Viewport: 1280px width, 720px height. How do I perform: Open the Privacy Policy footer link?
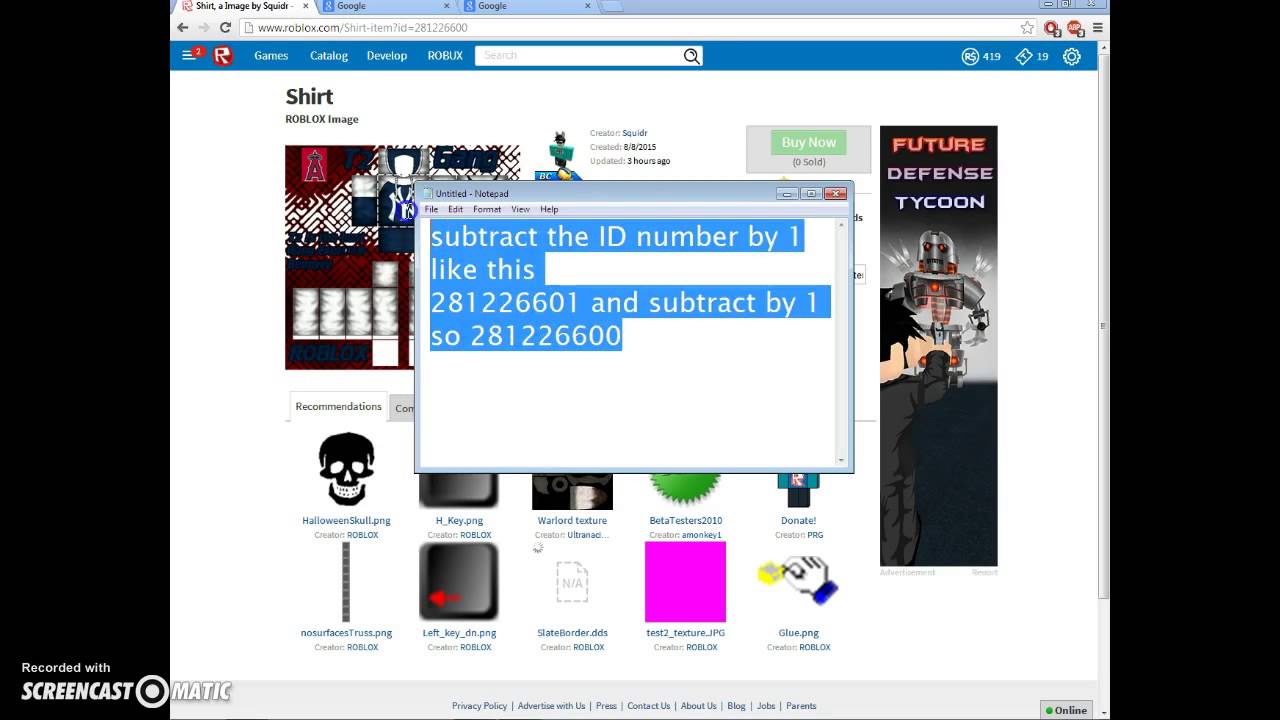(x=479, y=706)
